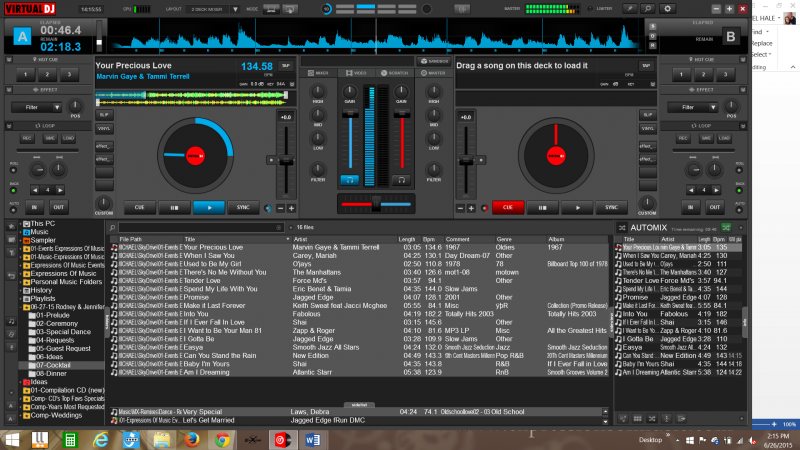Toggle deck A AUTO loop indicator

pos(13,210)
